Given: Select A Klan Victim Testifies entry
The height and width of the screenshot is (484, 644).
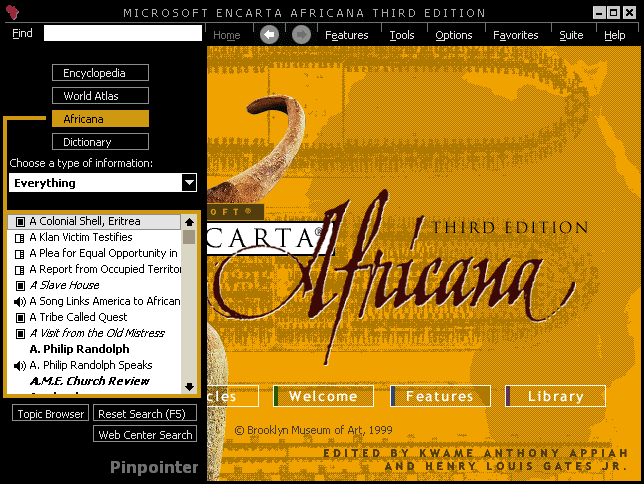Looking at the screenshot, I should (x=94, y=237).
